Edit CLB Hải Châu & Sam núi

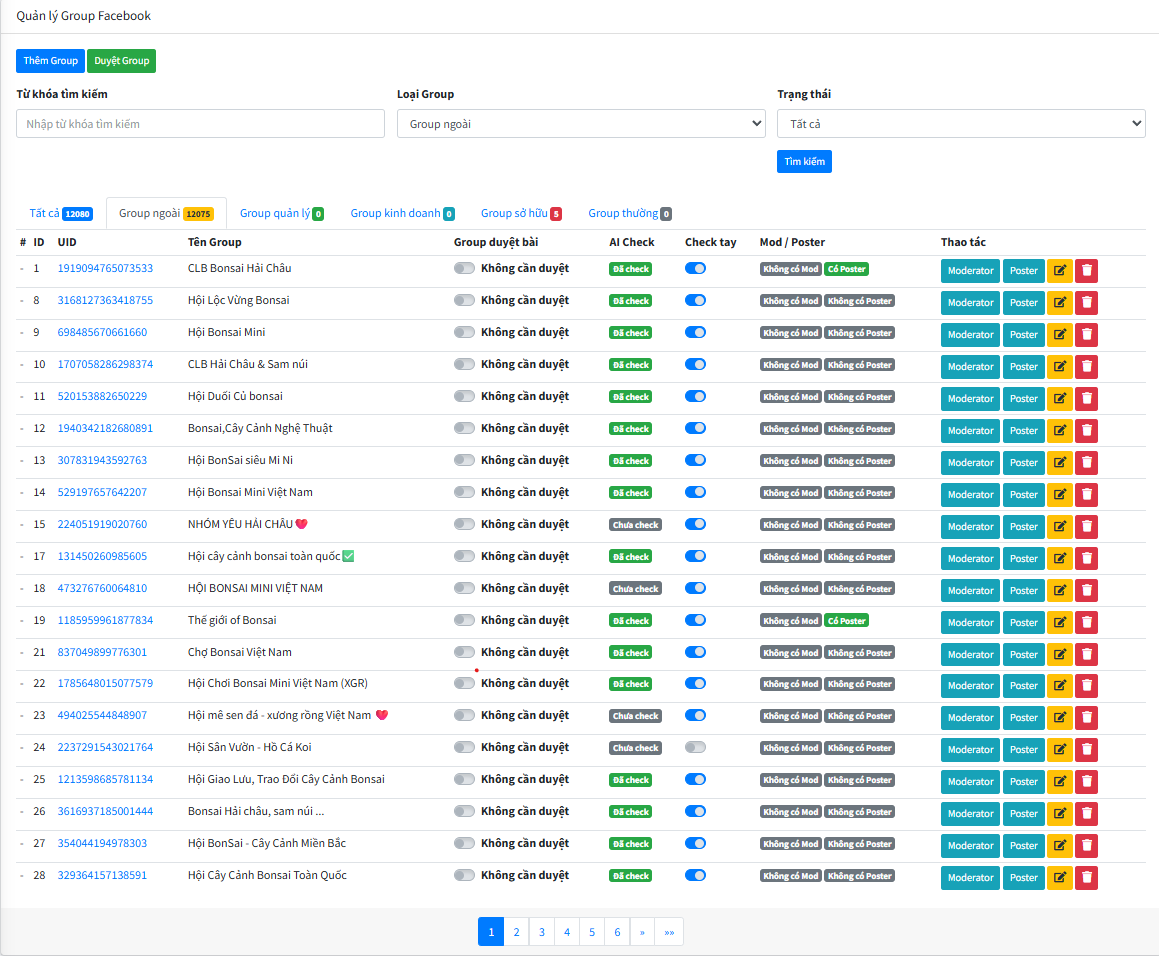click(1059, 367)
